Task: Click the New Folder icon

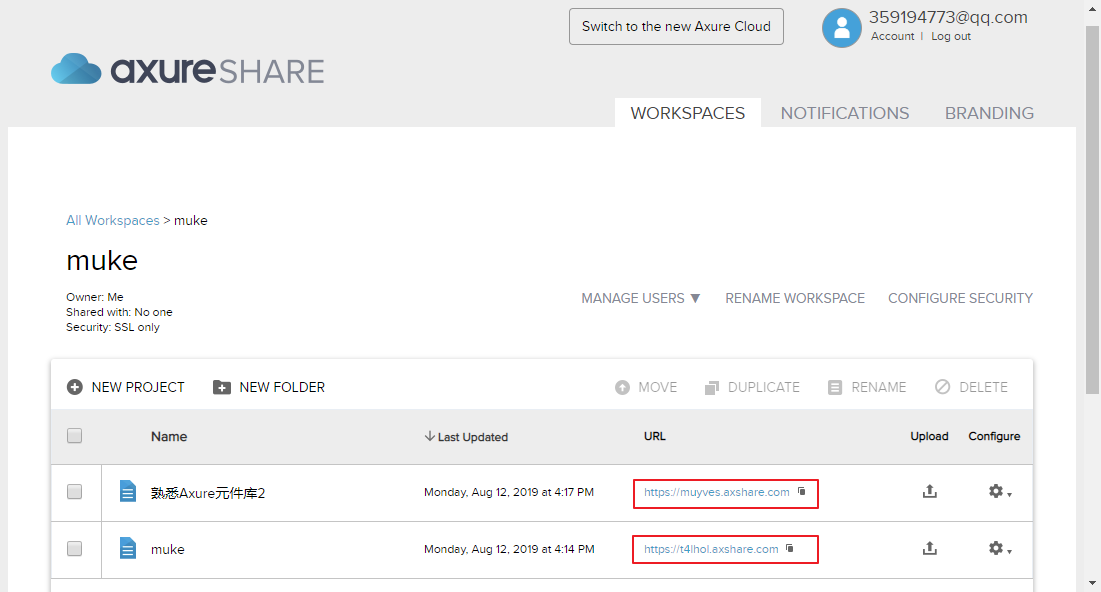Action: coord(222,387)
